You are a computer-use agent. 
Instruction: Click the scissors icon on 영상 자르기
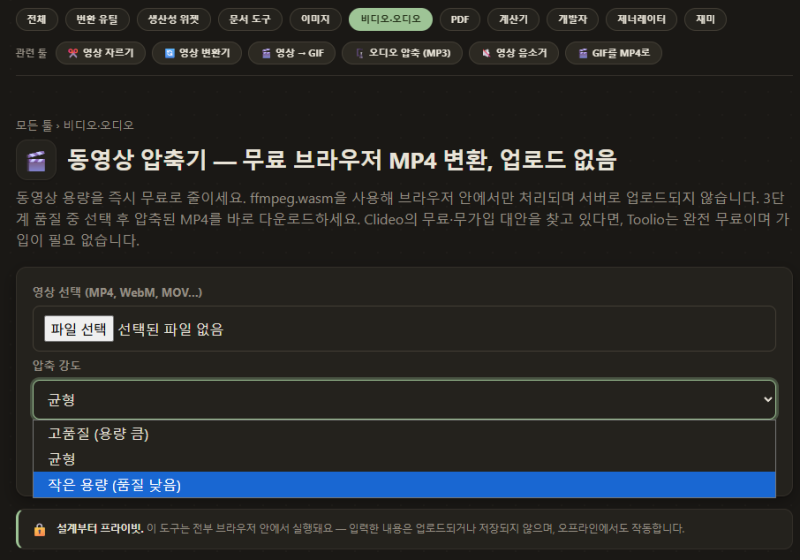73,53
